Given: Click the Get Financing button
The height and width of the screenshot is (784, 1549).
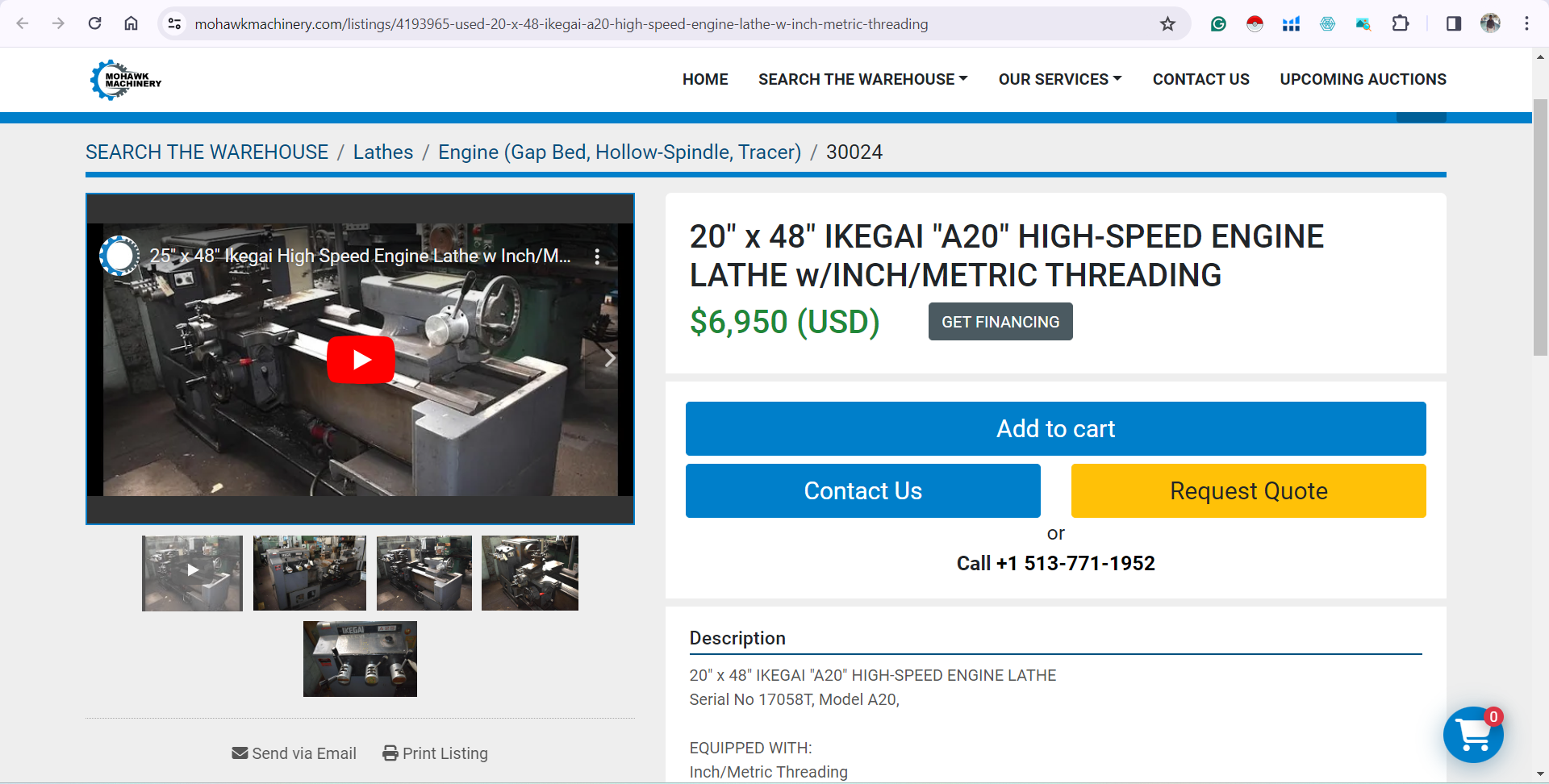Looking at the screenshot, I should pos(1000,322).
